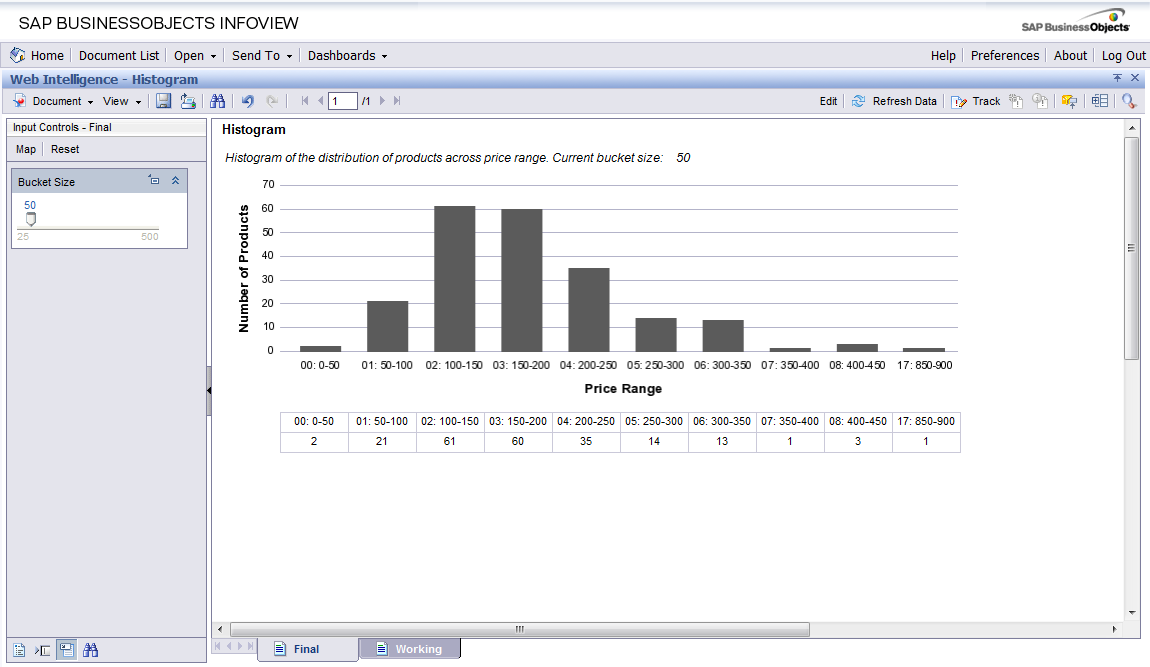1150x667 pixels.
Task: Click the document summary icon in bottom-left panel
Action: (18, 649)
